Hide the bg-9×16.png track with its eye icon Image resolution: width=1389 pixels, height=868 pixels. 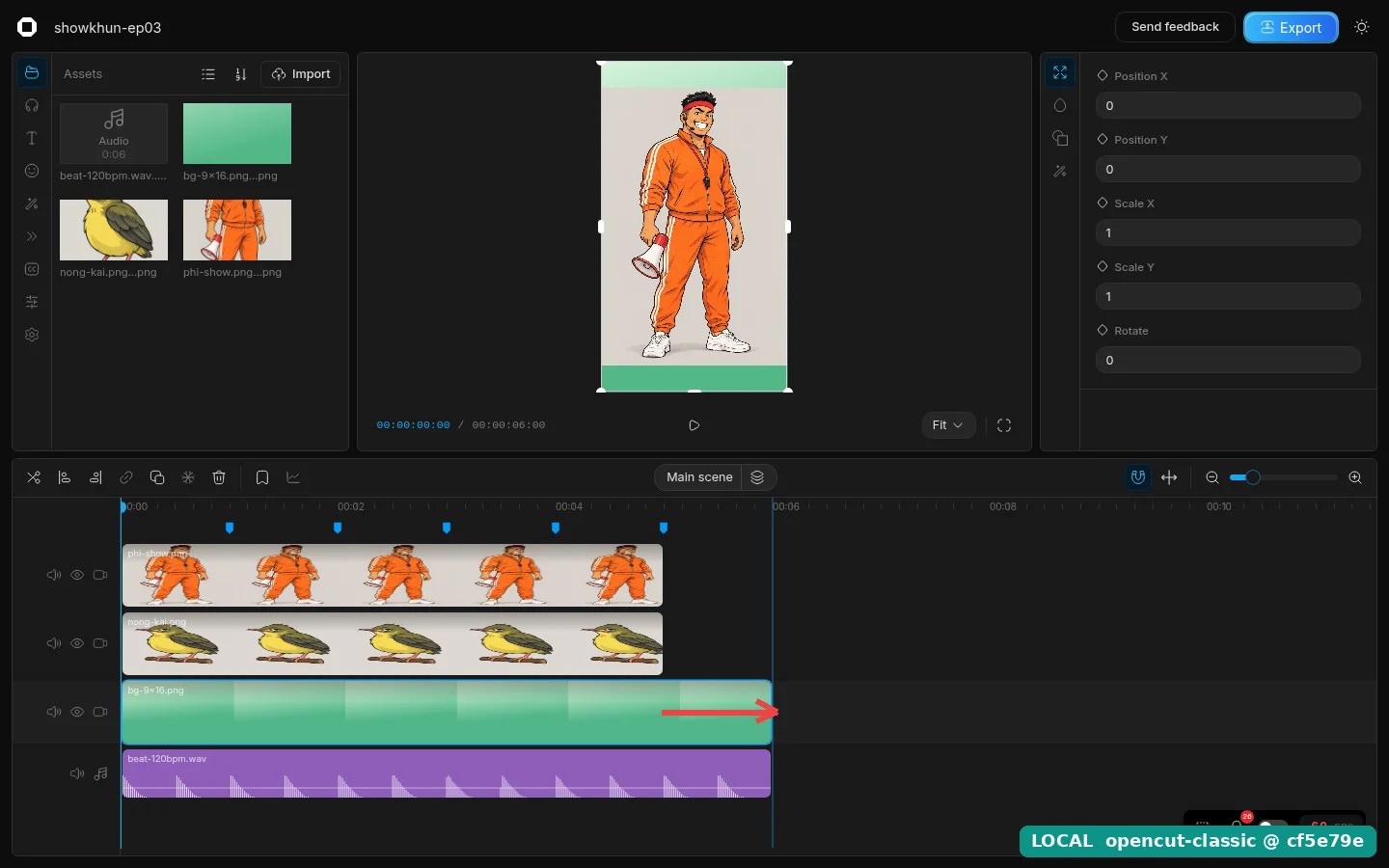tap(77, 712)
